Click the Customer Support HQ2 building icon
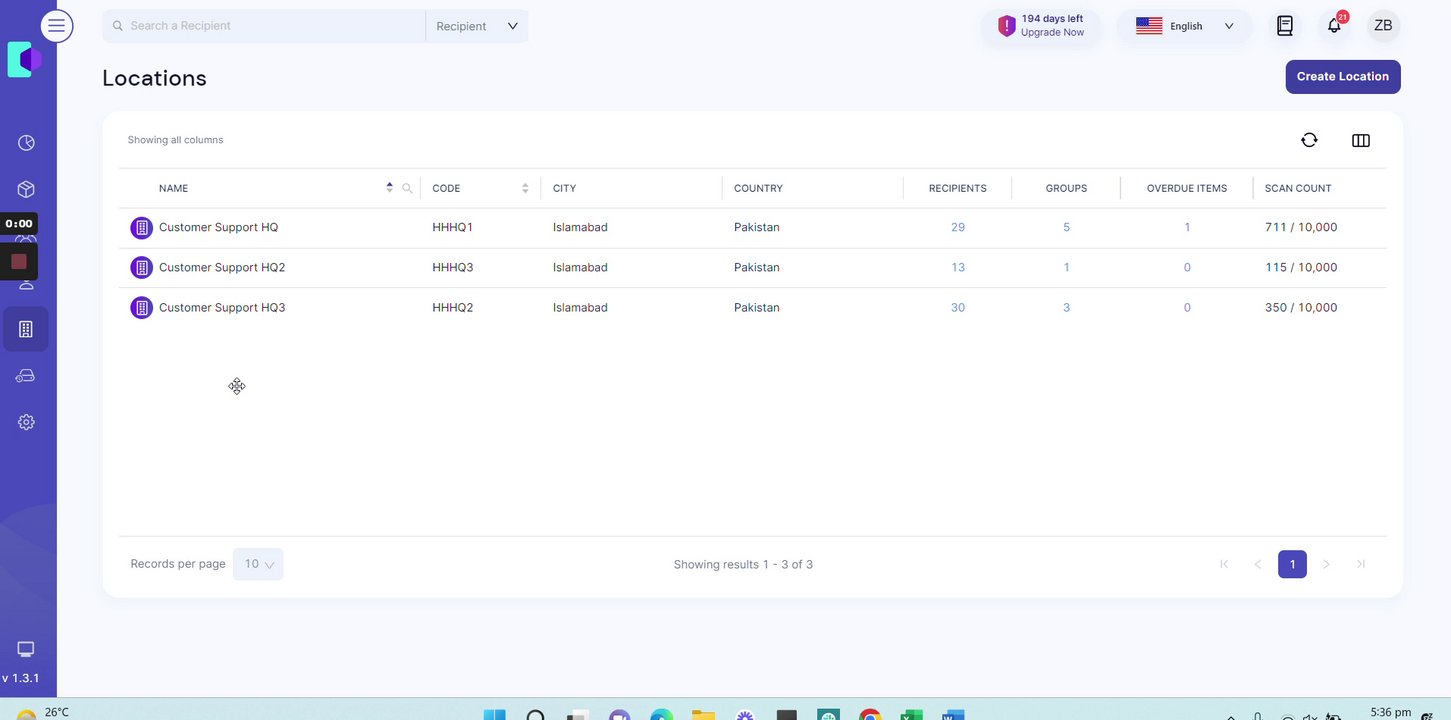Image resolution: width=1451 pixels, height=720 pixels. click(141, 268)
